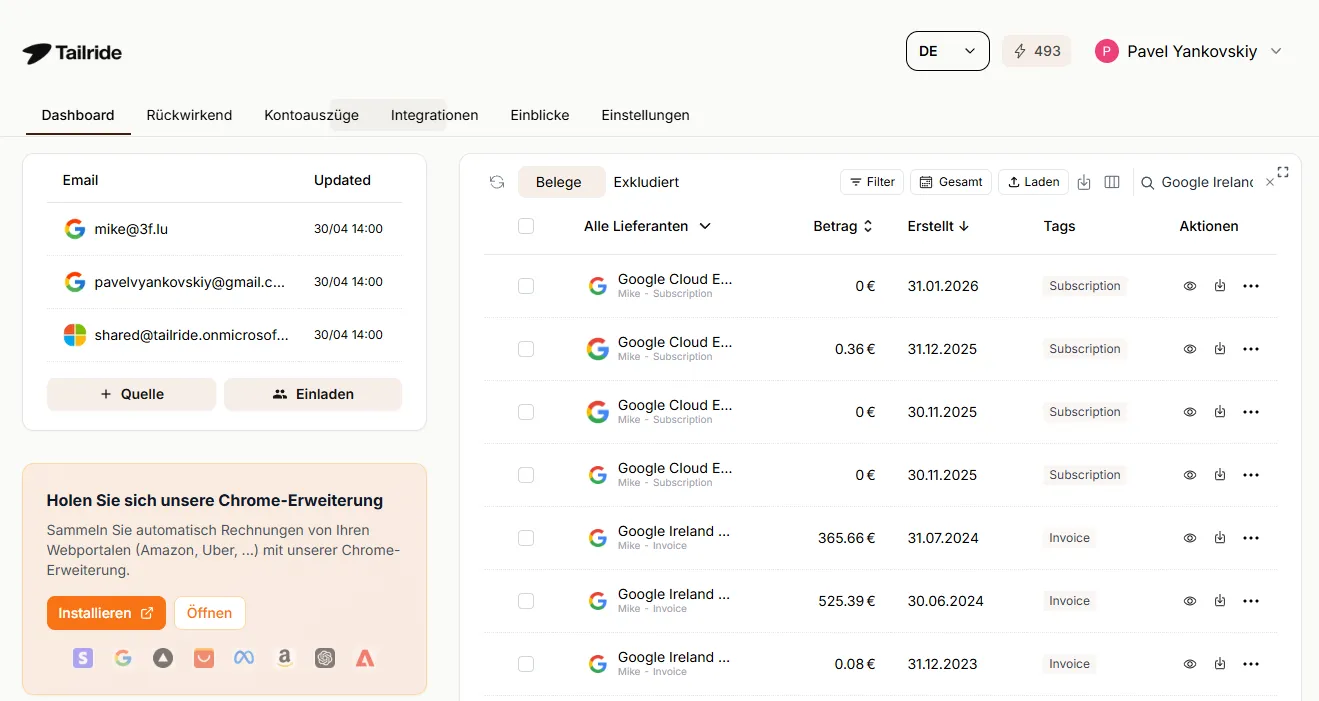
Task: Click the Adobe icon in the extension card
Action: tap(365, 658)
